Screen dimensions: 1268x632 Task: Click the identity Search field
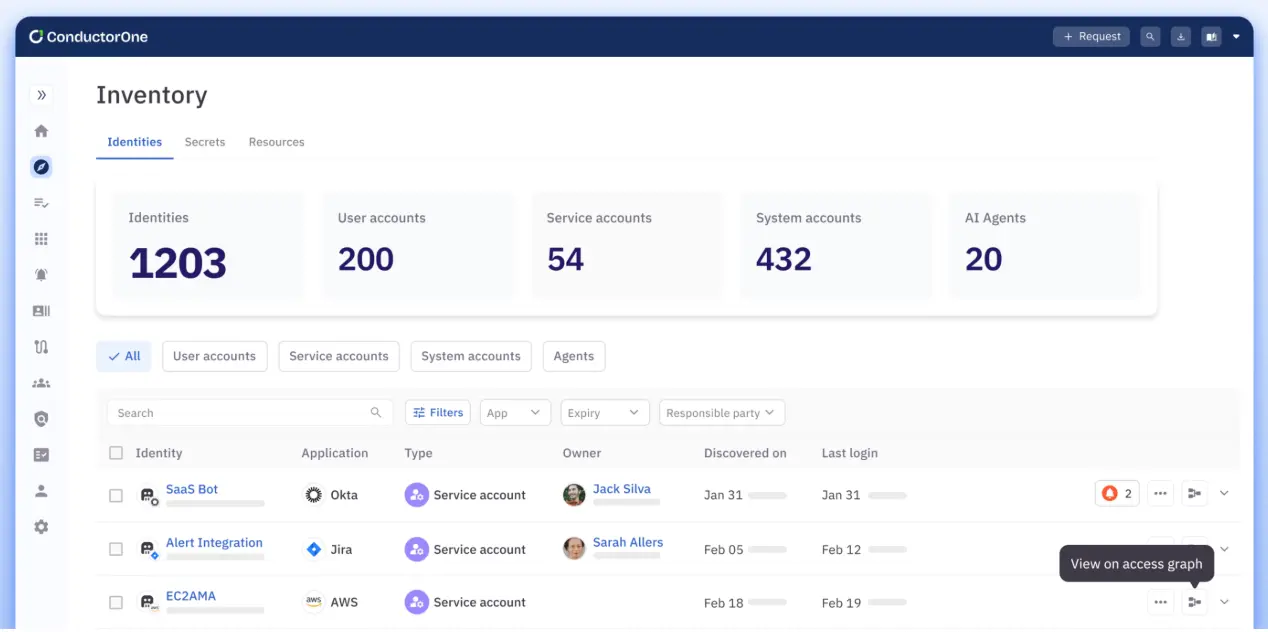coord(240,413)
